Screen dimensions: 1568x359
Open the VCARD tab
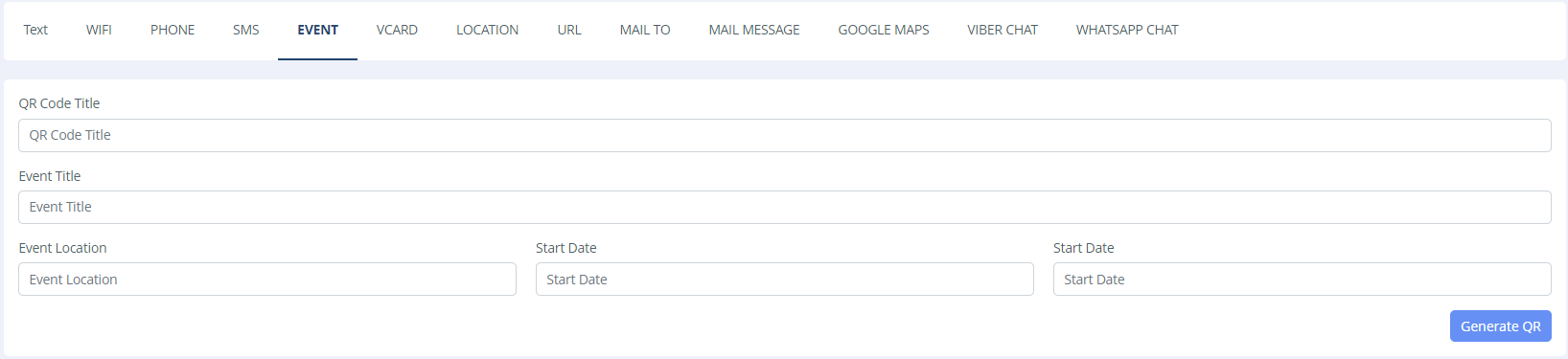[397, 30]
